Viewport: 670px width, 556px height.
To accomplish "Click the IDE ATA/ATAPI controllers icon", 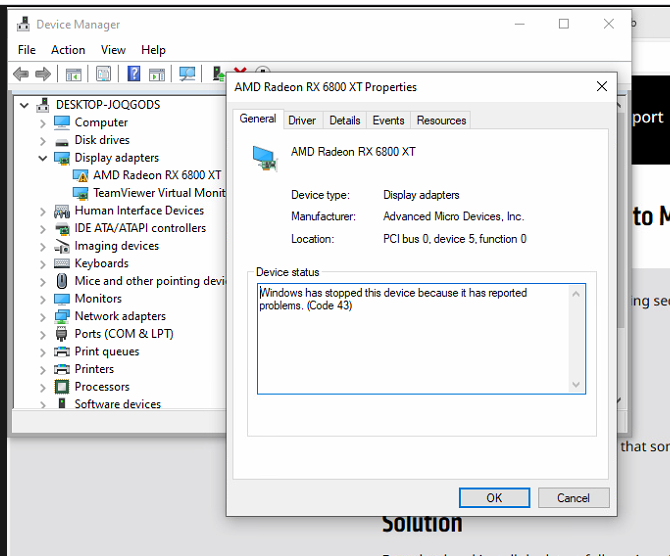I will 62,228.
